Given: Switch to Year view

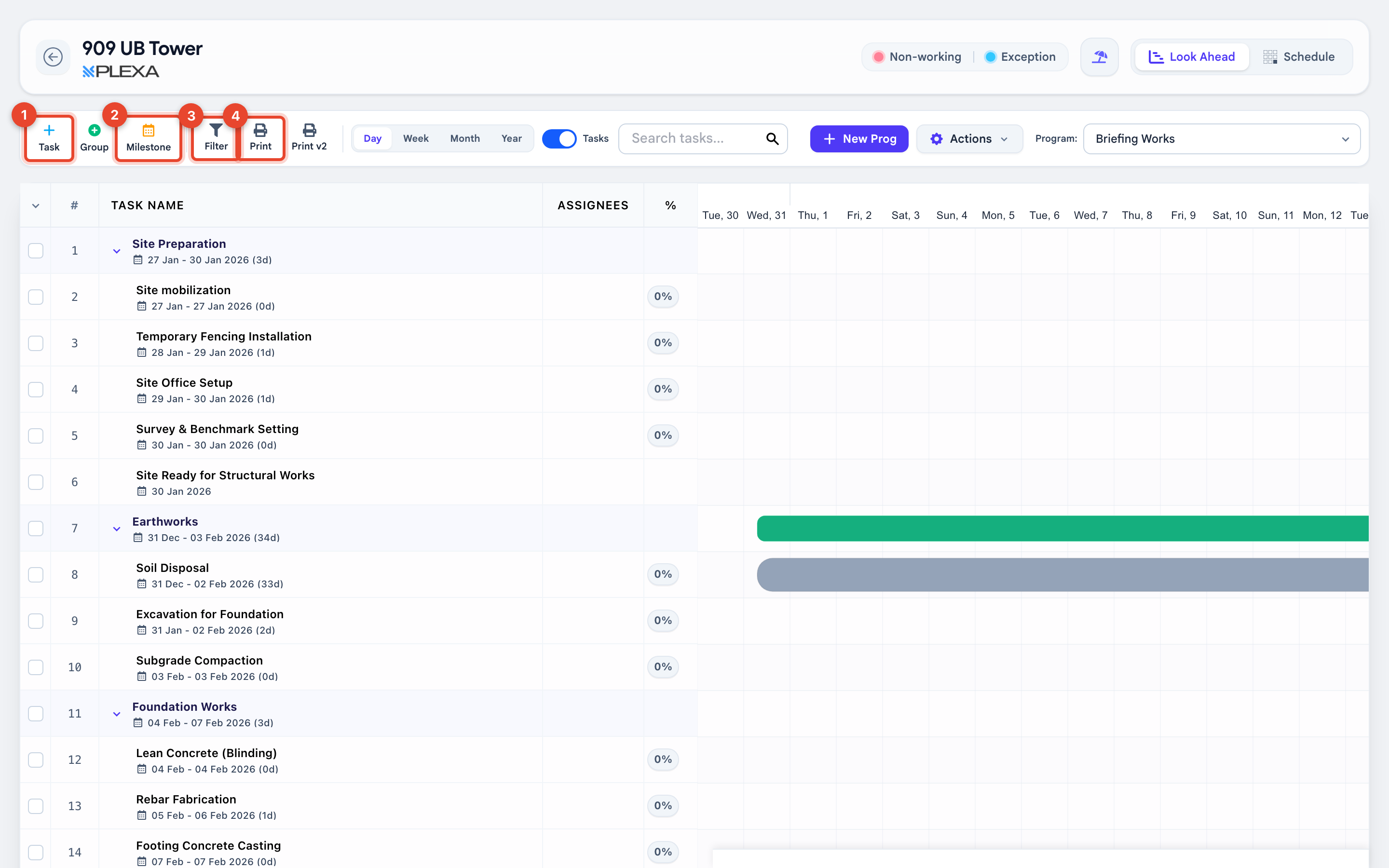Looking at the screenshot, I should click(x=511, y=138).
